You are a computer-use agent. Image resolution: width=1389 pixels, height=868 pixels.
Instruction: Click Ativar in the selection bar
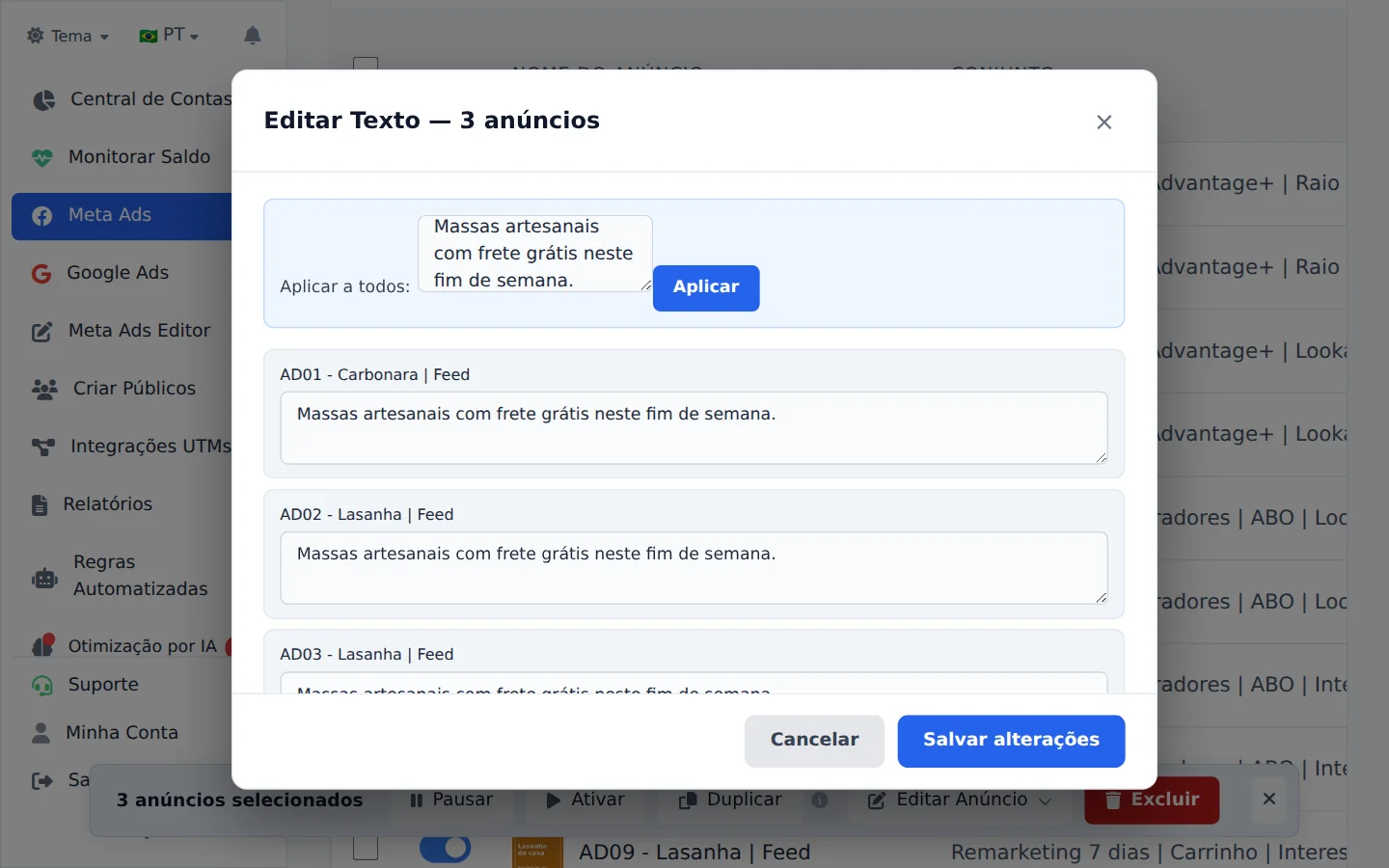click(x=586, y=800)
